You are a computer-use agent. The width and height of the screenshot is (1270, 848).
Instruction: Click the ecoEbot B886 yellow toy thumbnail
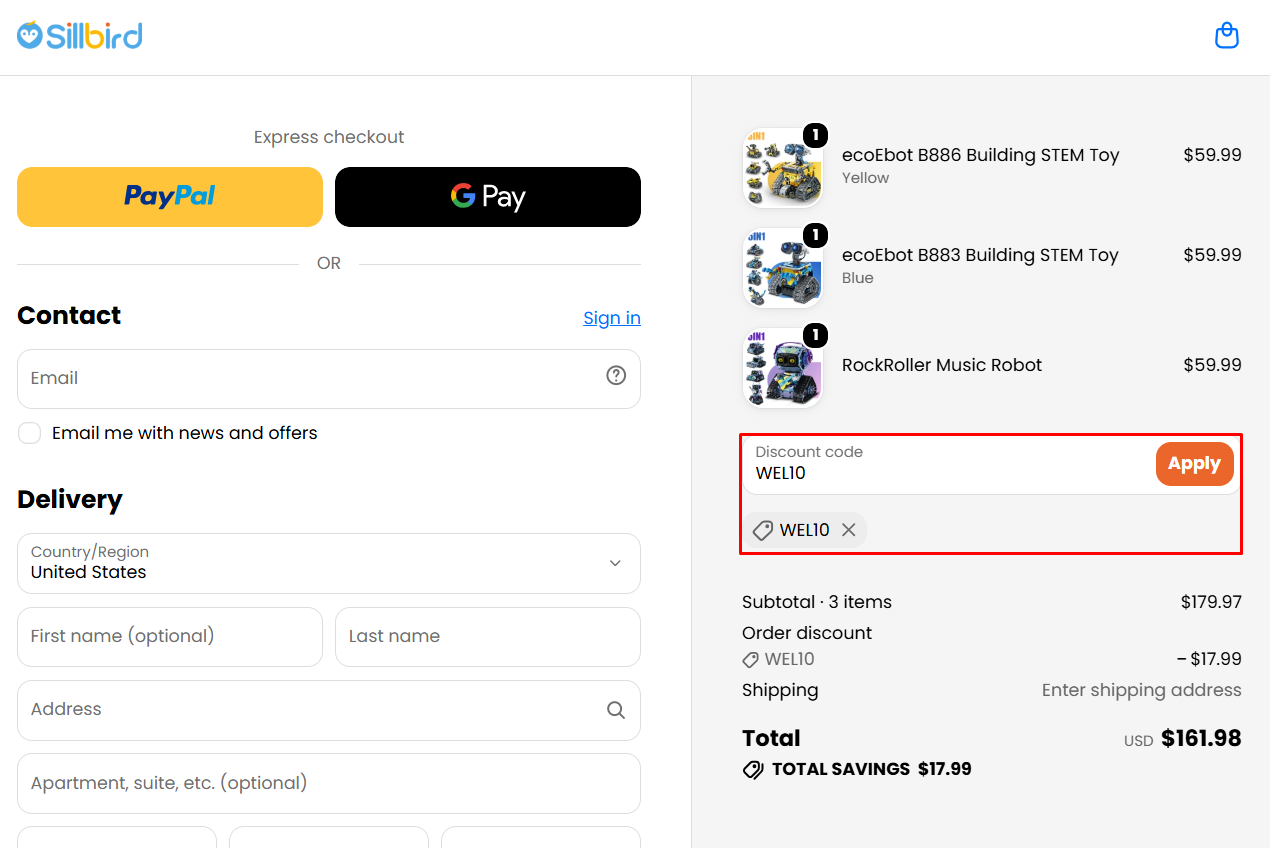tap(783, 167)
